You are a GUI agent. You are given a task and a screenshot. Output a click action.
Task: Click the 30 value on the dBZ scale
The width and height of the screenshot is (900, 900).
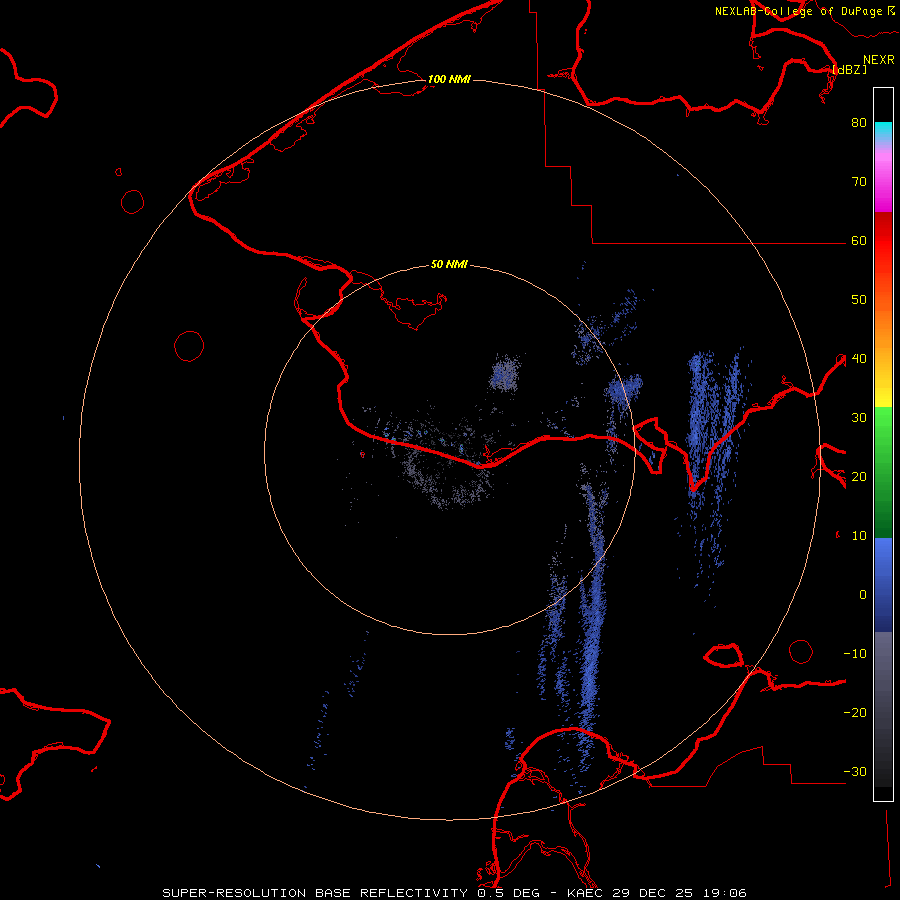point(859,418)
